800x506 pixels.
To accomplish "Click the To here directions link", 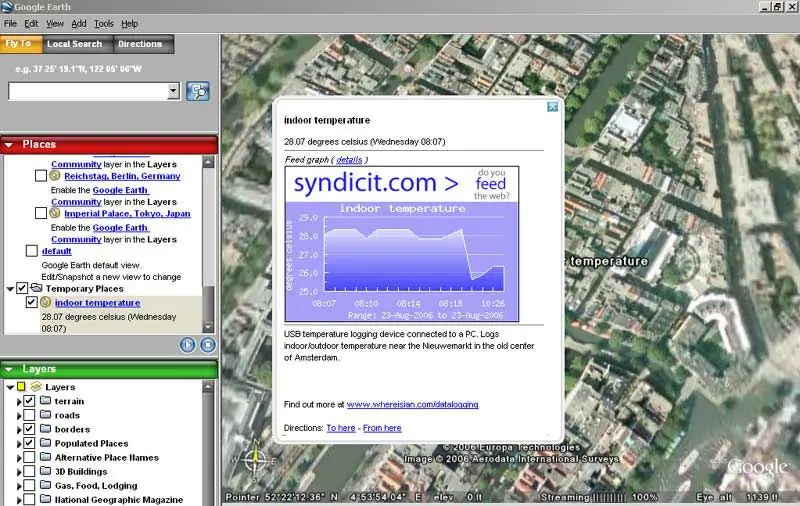I will [x=341, y=428].
